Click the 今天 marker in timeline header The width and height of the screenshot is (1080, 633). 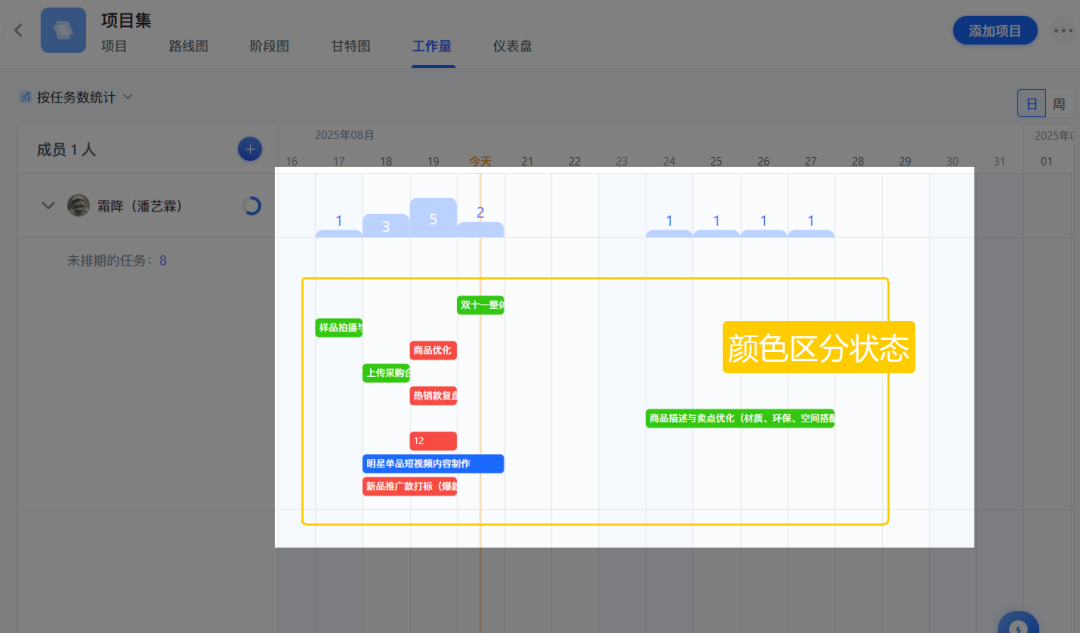[x=480, y=161]
